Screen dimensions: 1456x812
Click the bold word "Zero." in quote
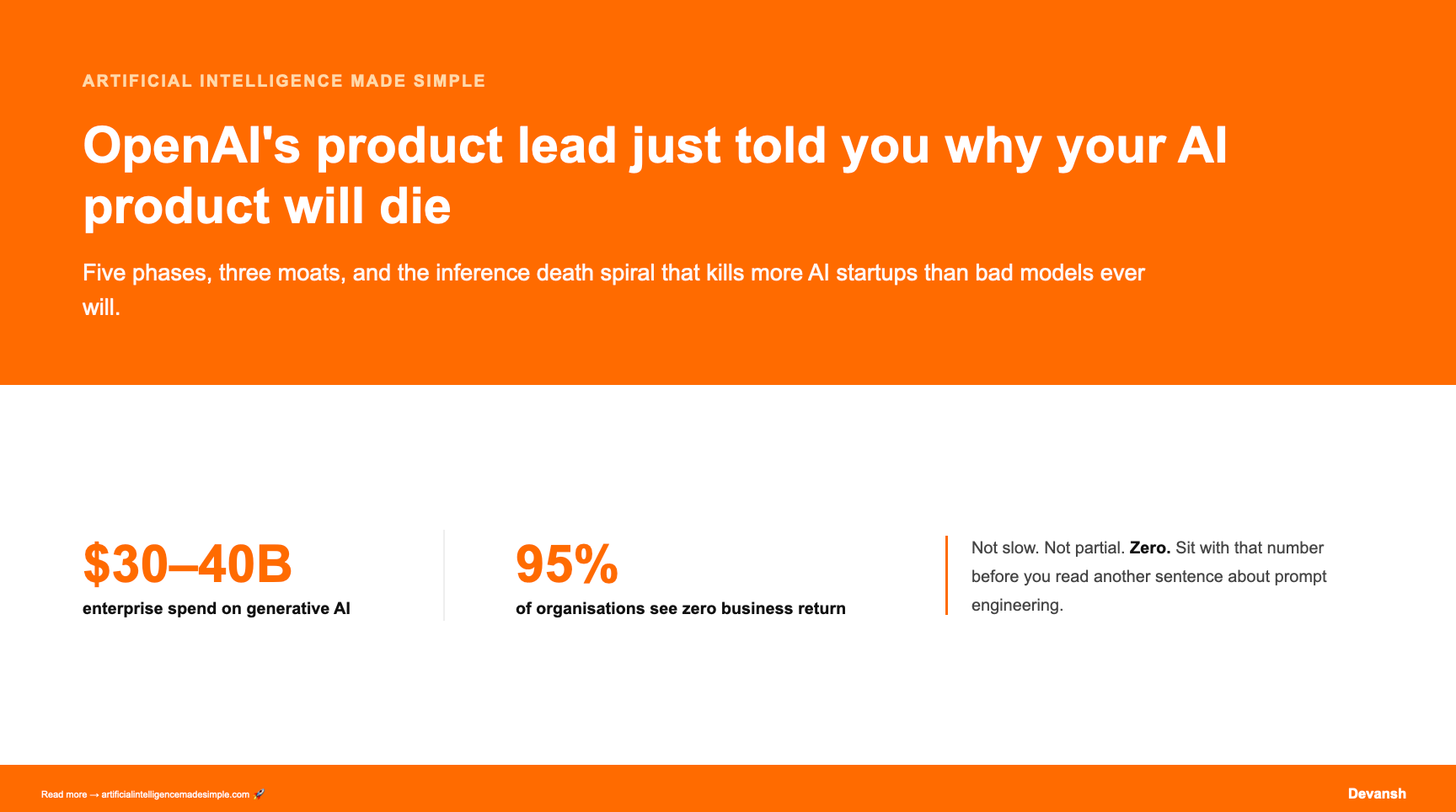pos(1150,548)
